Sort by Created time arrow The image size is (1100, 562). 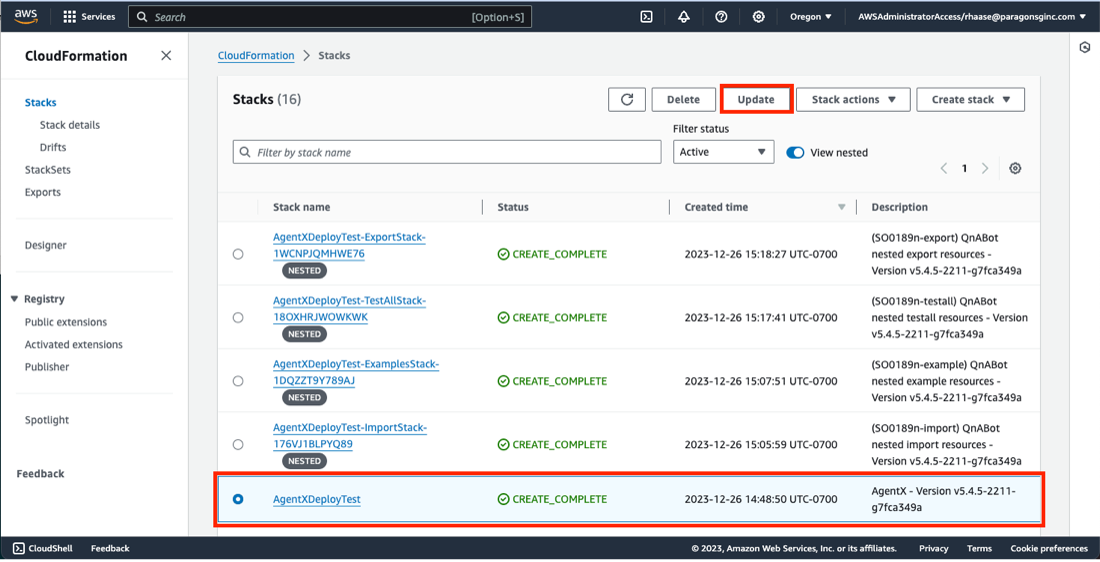point(841,207)
